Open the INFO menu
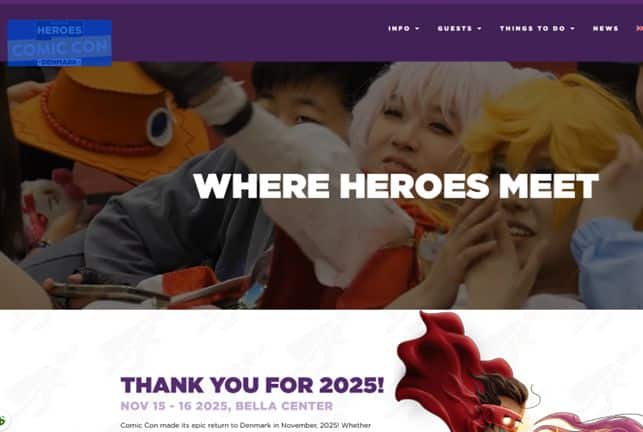This screenshot has height=432, width=643. point(399,29)
